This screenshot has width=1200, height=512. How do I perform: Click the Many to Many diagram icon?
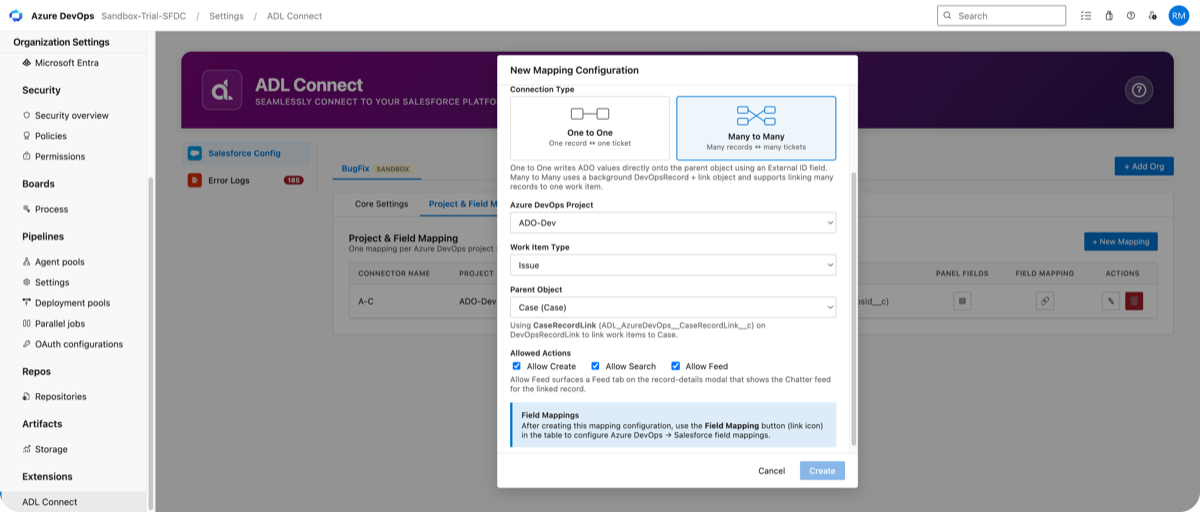pyautogui.click(x=756, y=116)
